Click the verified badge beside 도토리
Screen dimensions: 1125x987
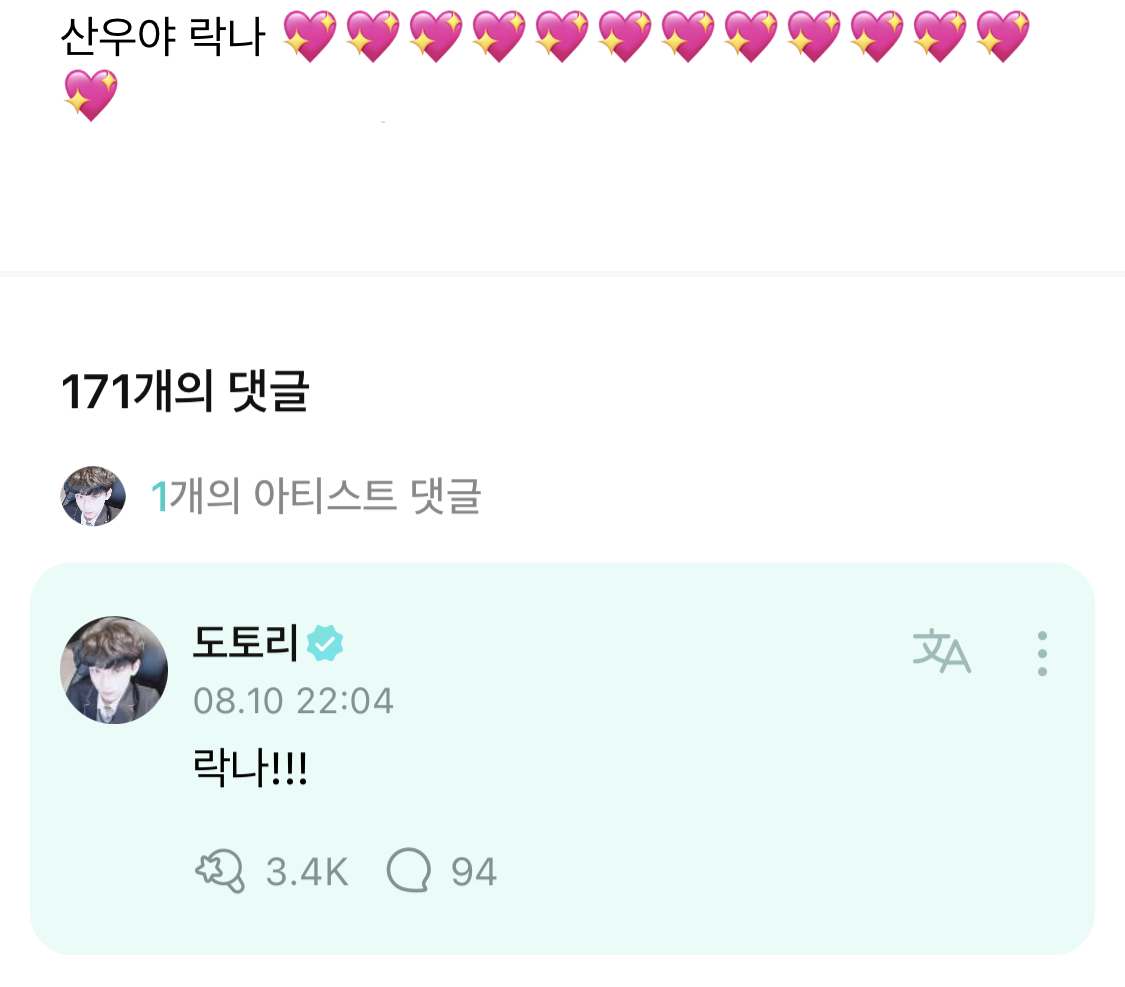click(325, 643)
